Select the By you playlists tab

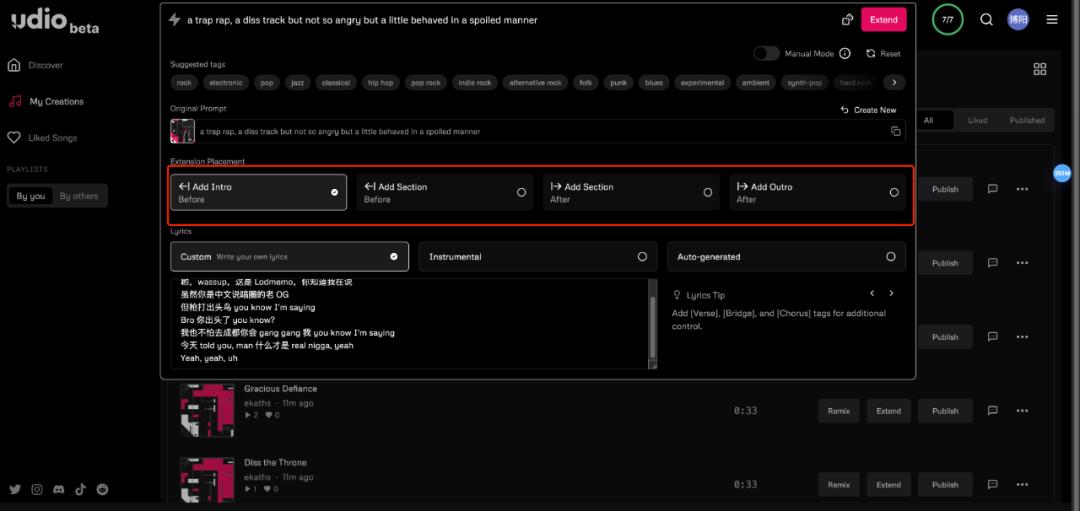30,196
